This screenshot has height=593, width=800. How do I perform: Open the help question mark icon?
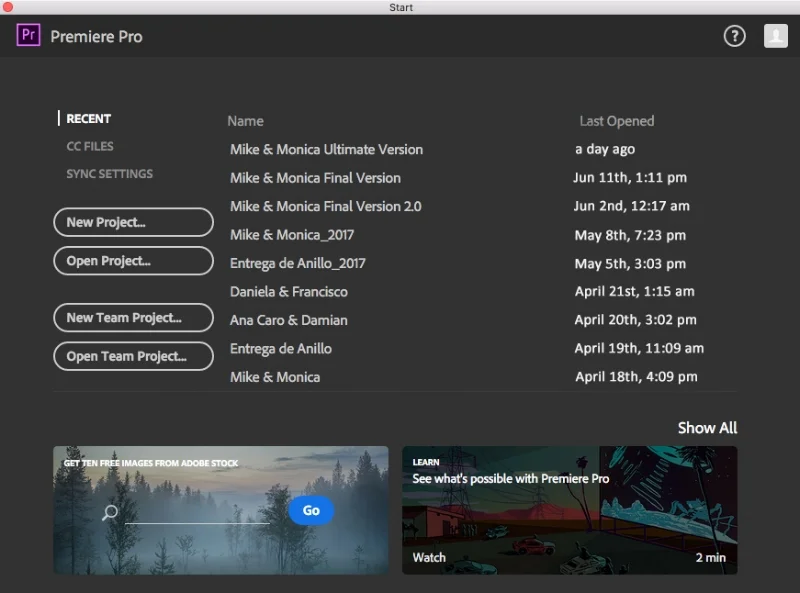pyautogui.click(x=734, y=36)
